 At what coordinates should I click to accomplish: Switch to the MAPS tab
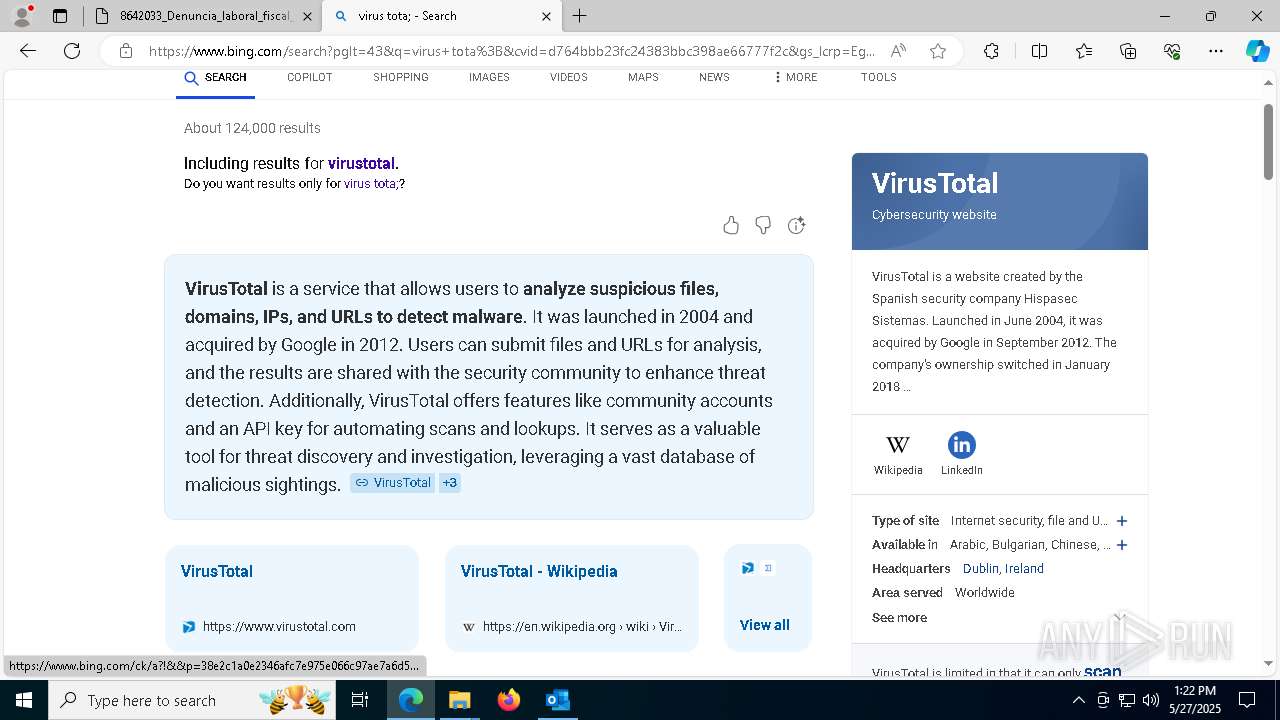pos(643,77)
